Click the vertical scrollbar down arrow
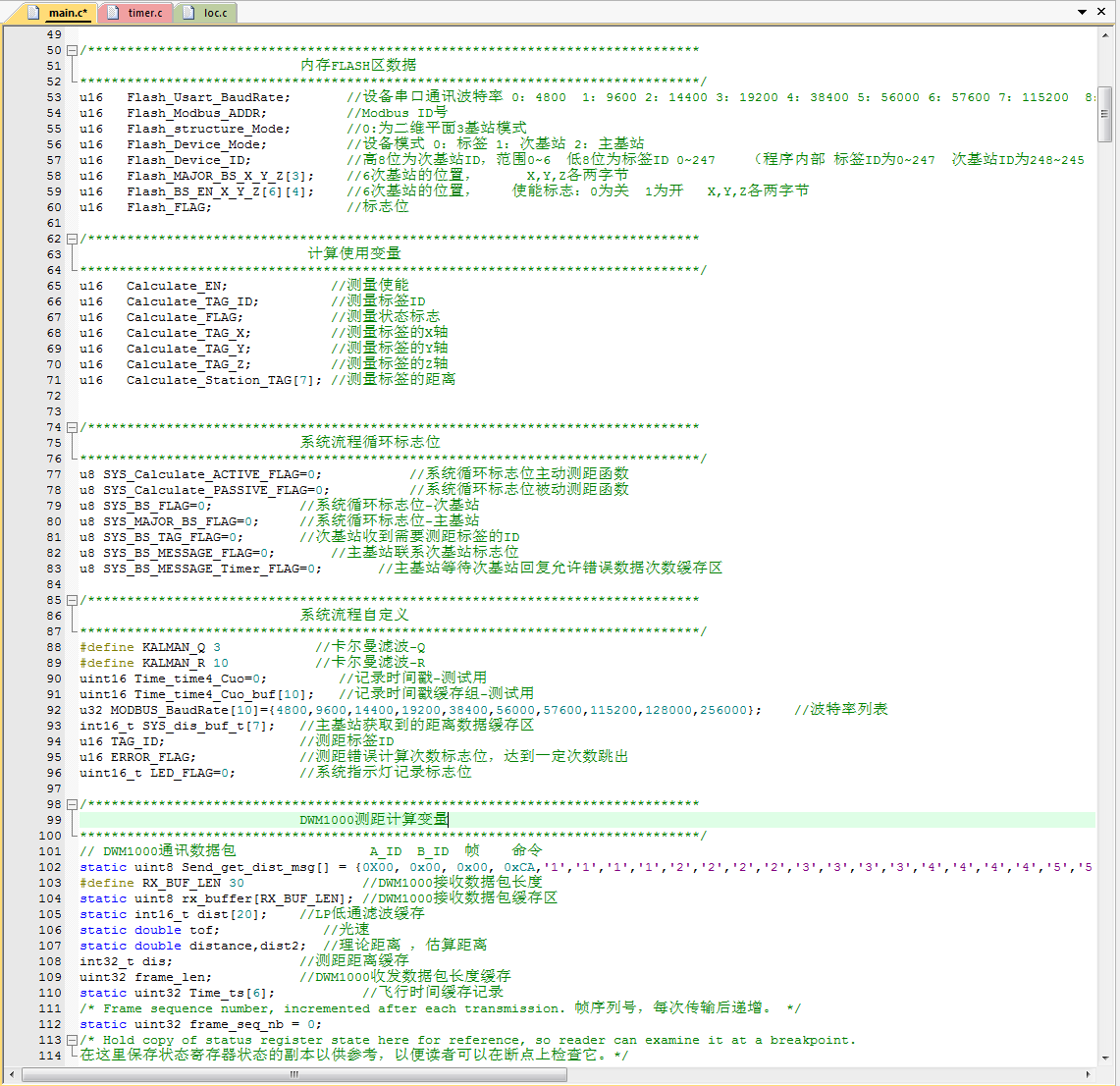The height and width of the screenshot is (1086, 1120). [x=1105, y=1059]
